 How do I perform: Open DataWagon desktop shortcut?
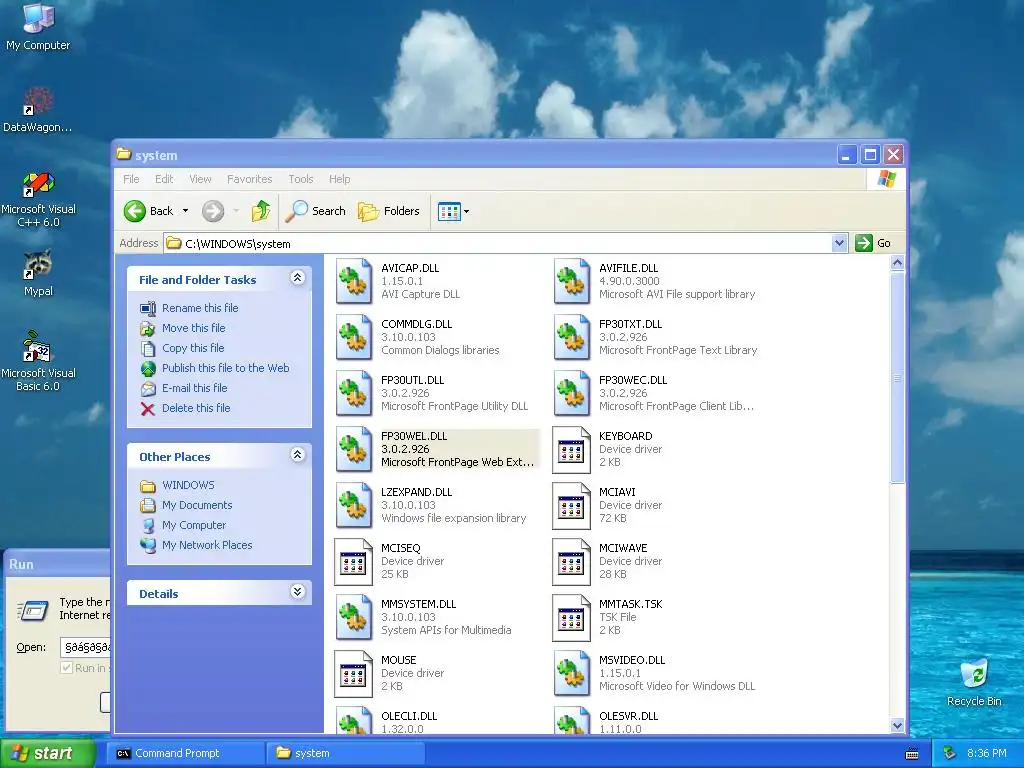(38, 110)
